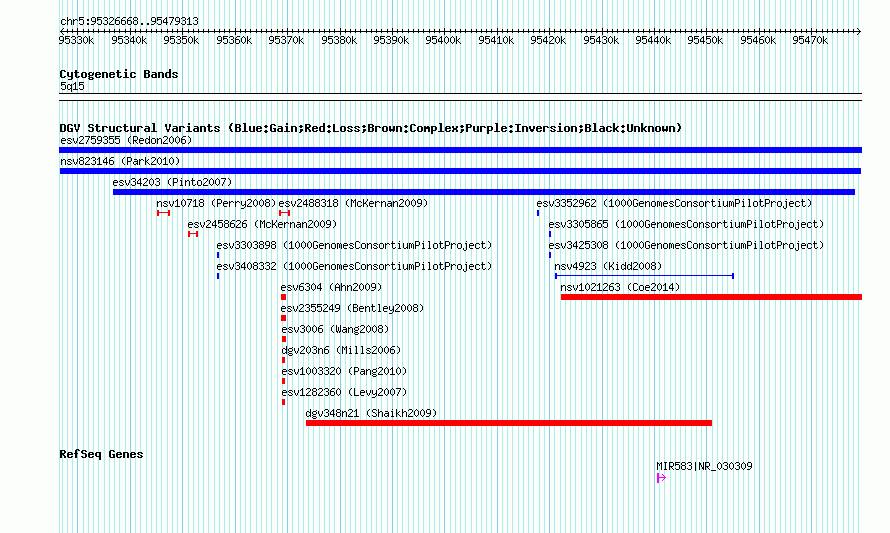Open the nsv1021263 (Coe2014) label
Viewport: 890px width, 533px height.
620,287
